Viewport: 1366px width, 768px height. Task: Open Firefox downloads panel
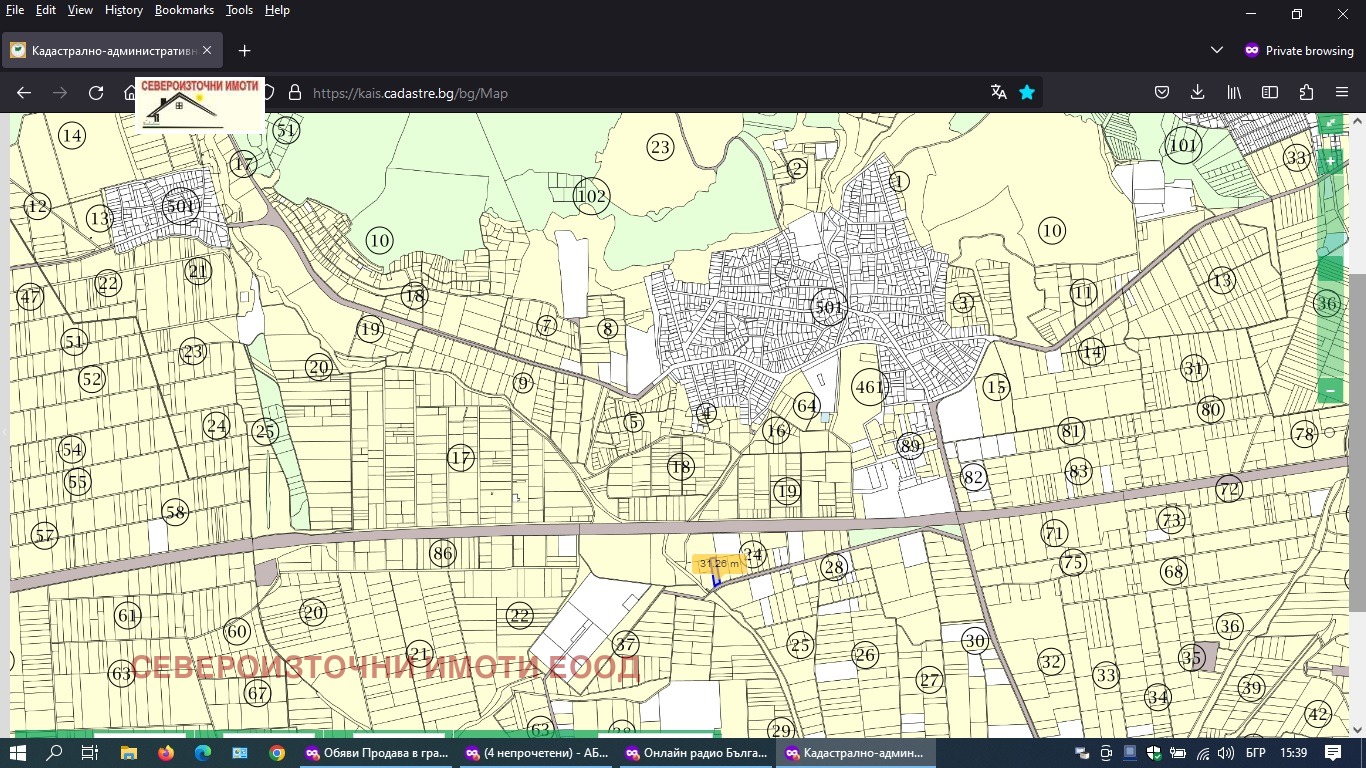click(x=1197, y=92)
